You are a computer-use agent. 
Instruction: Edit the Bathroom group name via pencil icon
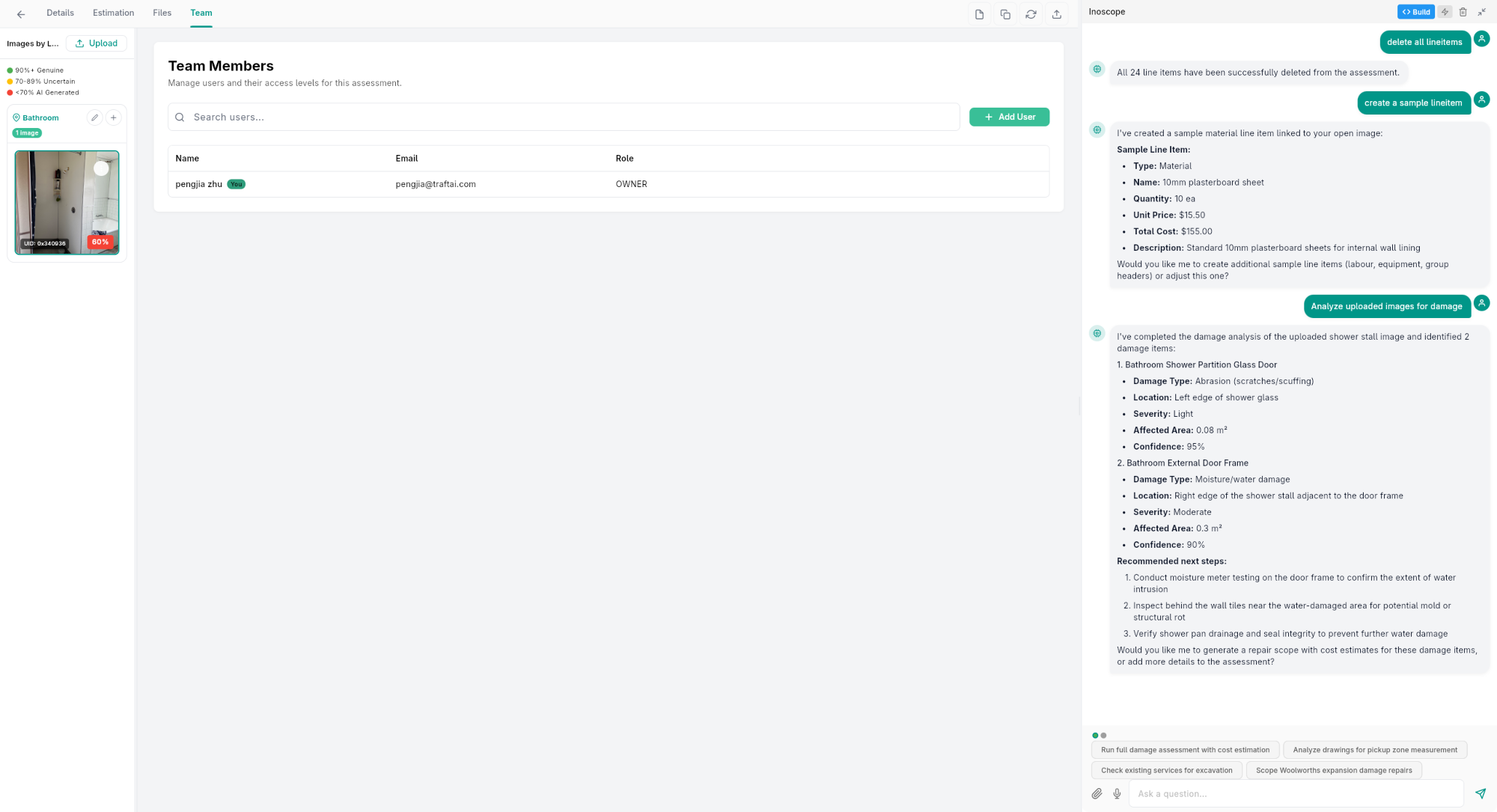point(94,117)
